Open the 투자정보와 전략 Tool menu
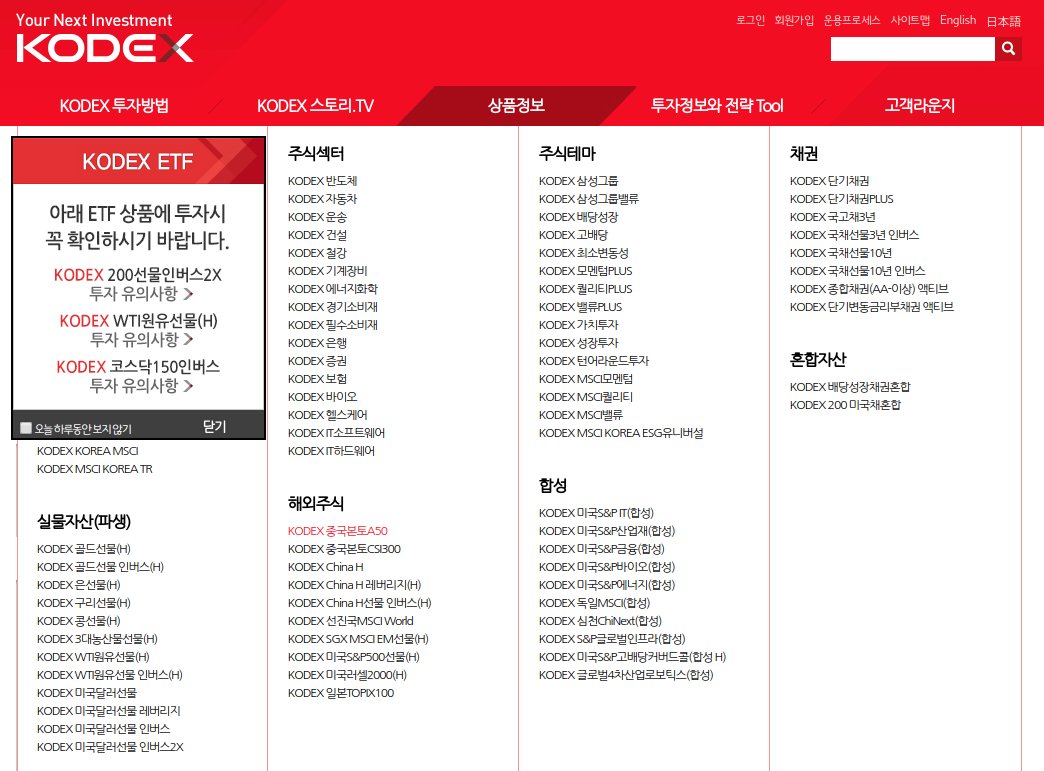The image size is (1044, 771). point(716,105)
